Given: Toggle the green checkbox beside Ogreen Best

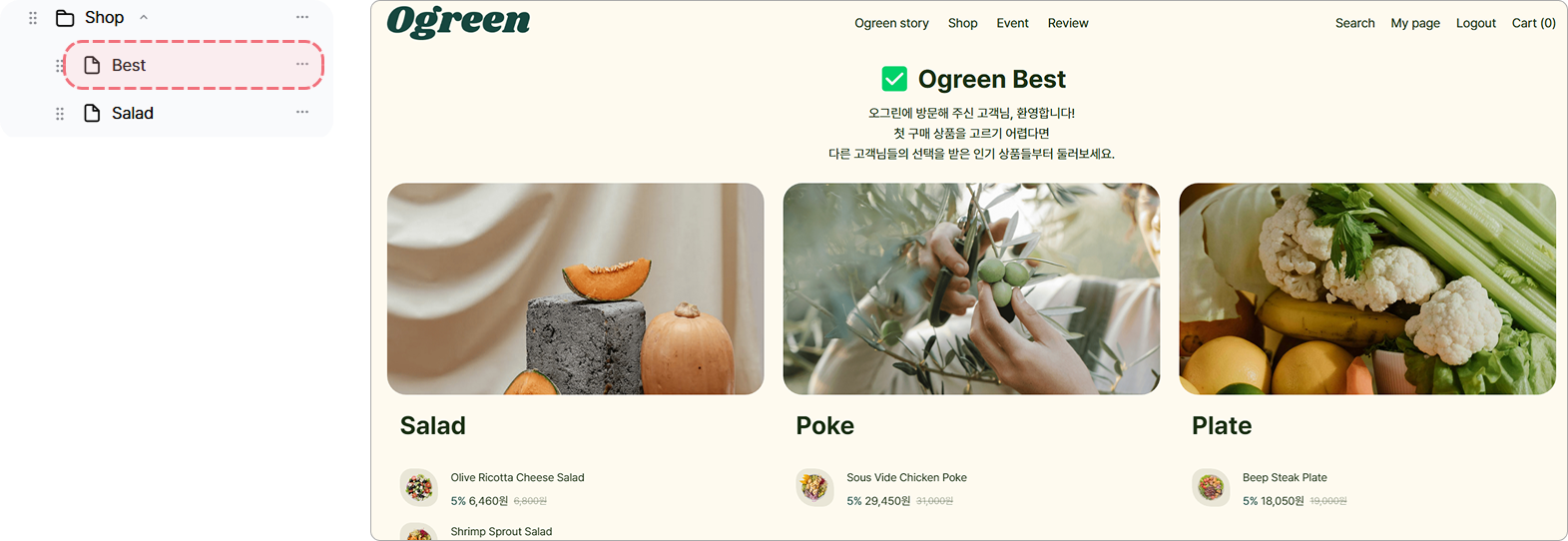Looking at the screenshot, I should (894, 79).
